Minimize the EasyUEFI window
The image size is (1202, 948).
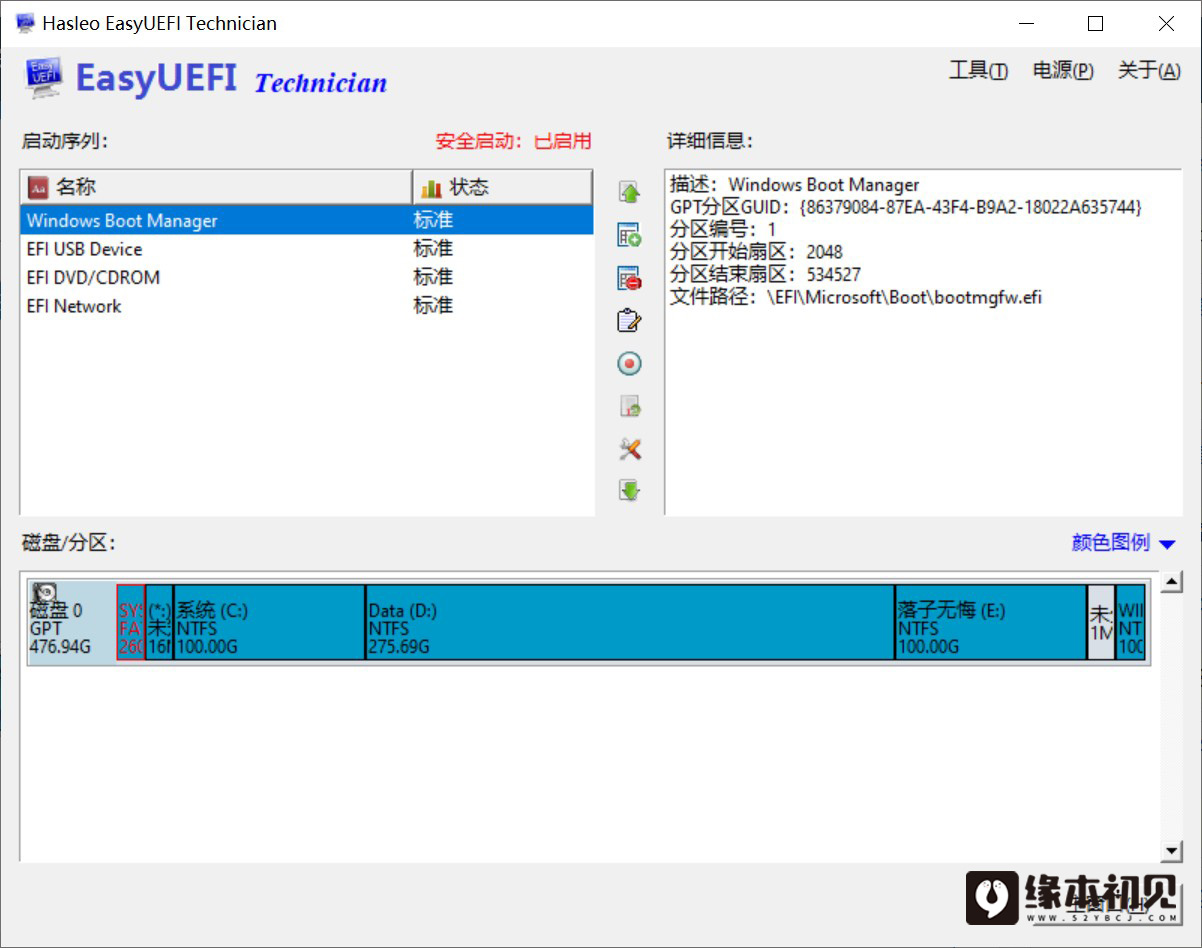pyautogui.click(x=1025, y=23)
